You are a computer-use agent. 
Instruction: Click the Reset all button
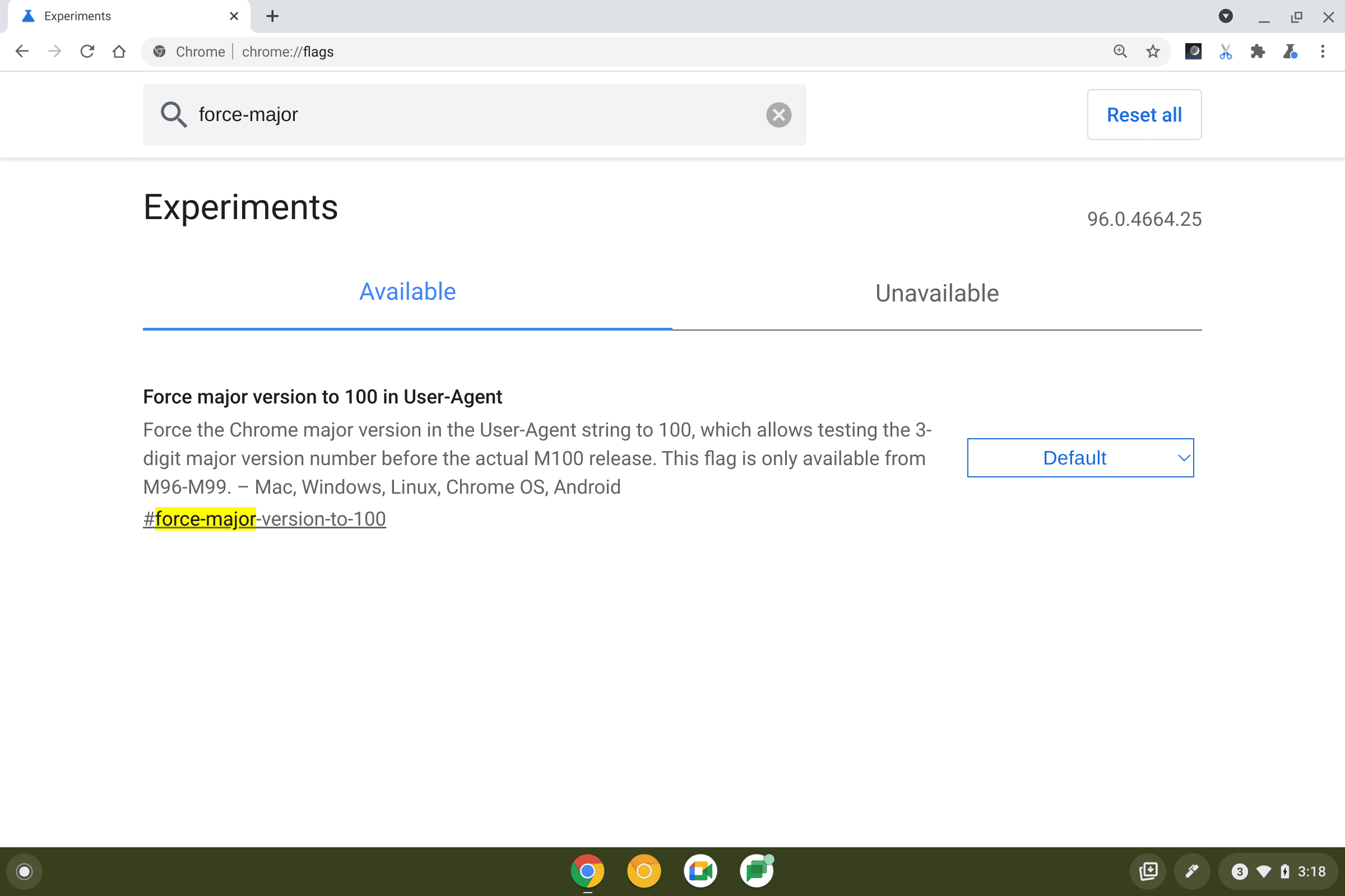tap(1144, 114)
